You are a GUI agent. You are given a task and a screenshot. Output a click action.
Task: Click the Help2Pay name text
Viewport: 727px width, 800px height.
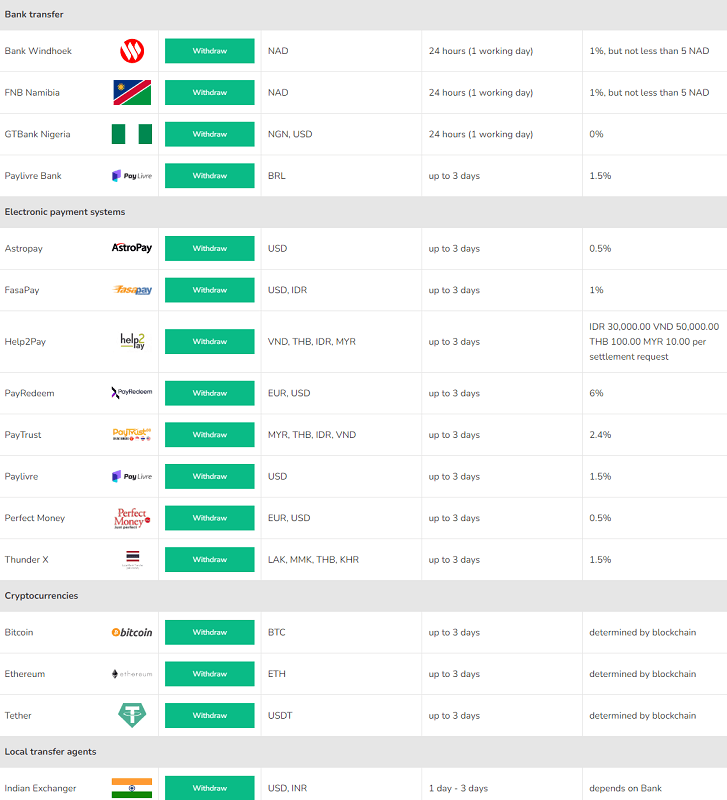26,342
